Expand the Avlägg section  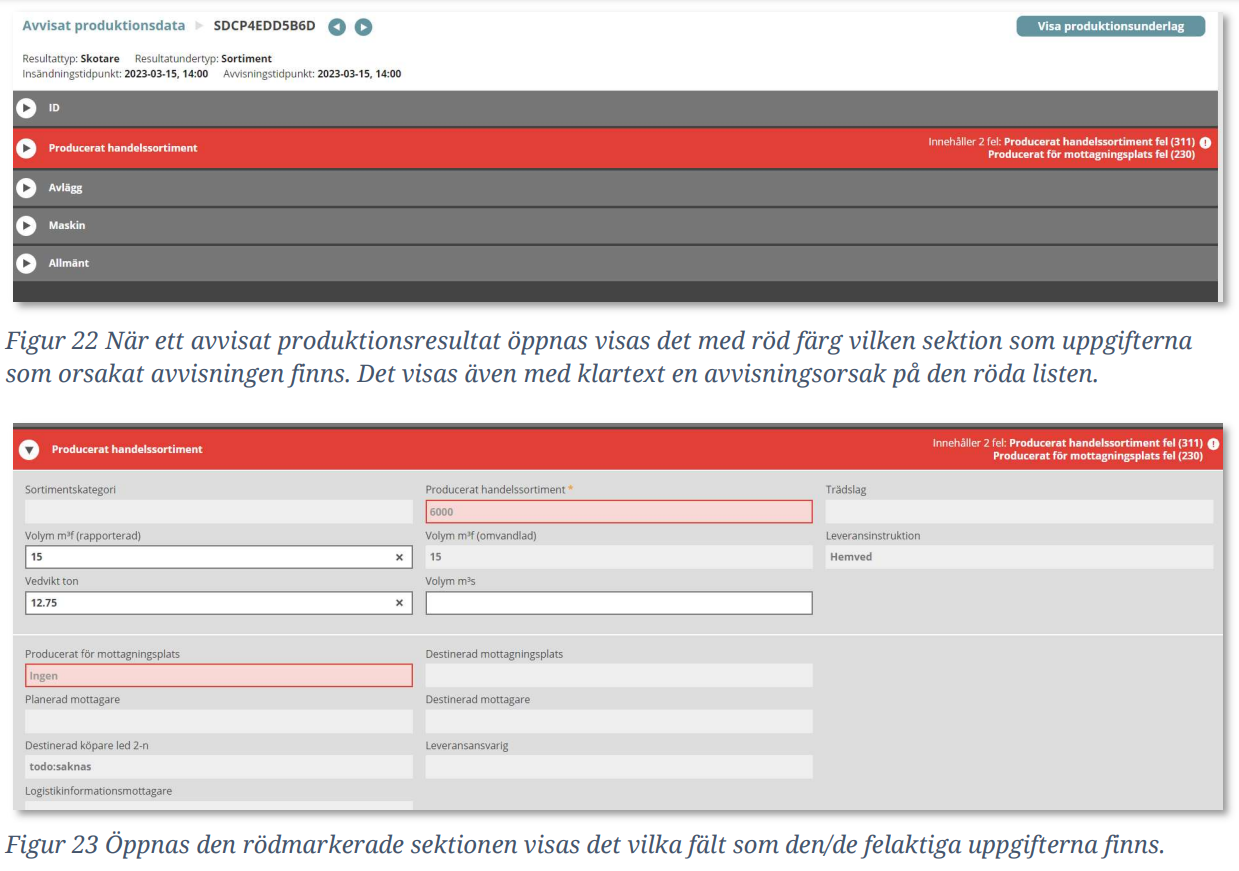(26, 188)
